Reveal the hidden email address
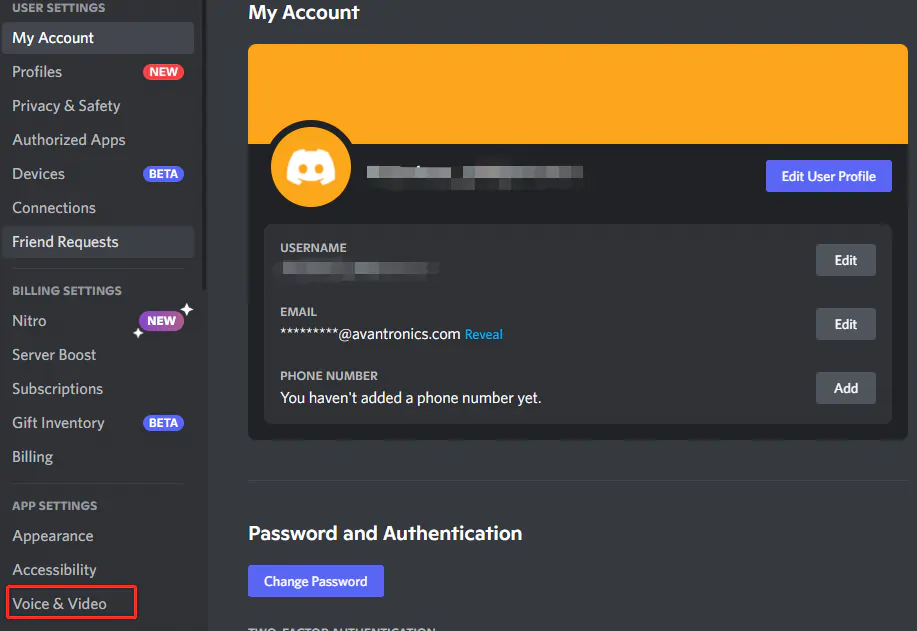The height and width of the screenshot is (631, 917). click(483, 334)
